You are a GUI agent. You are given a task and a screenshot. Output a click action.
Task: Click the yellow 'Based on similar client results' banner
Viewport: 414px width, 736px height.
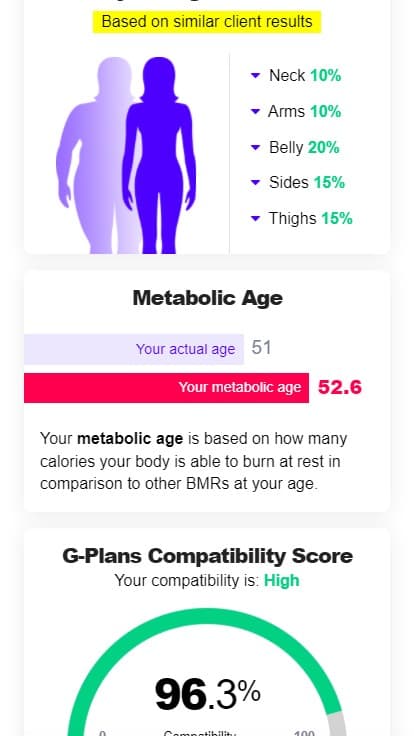tap(207, 22)
